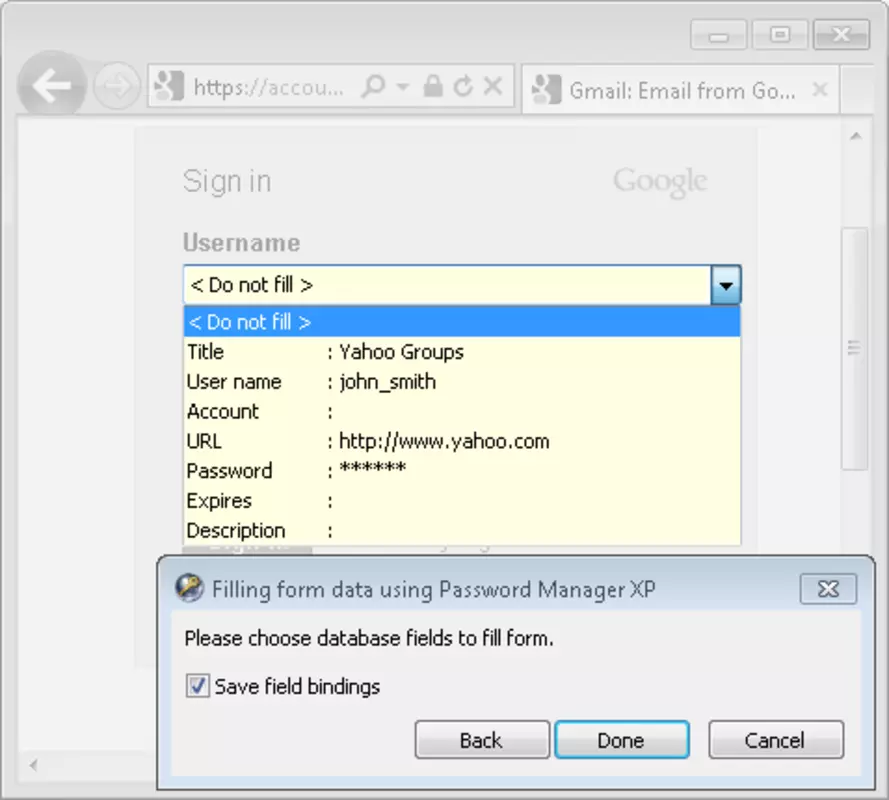Click "Please choose database fields to fill form." text
Image resolution: width=889 pixels, height=800 pixels.
pos(369,638)
